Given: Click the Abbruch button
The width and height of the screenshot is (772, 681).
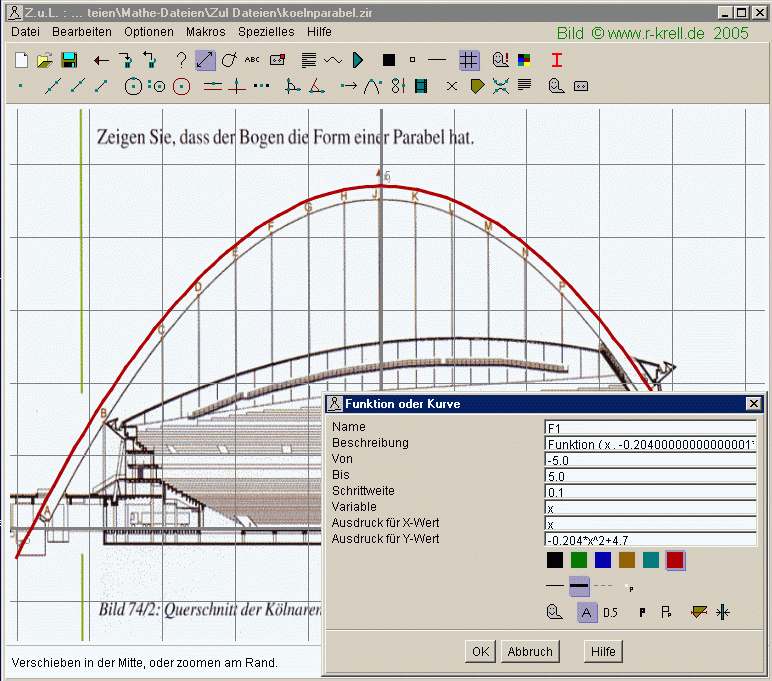Looking at the screenshot, I should [529, 651].
